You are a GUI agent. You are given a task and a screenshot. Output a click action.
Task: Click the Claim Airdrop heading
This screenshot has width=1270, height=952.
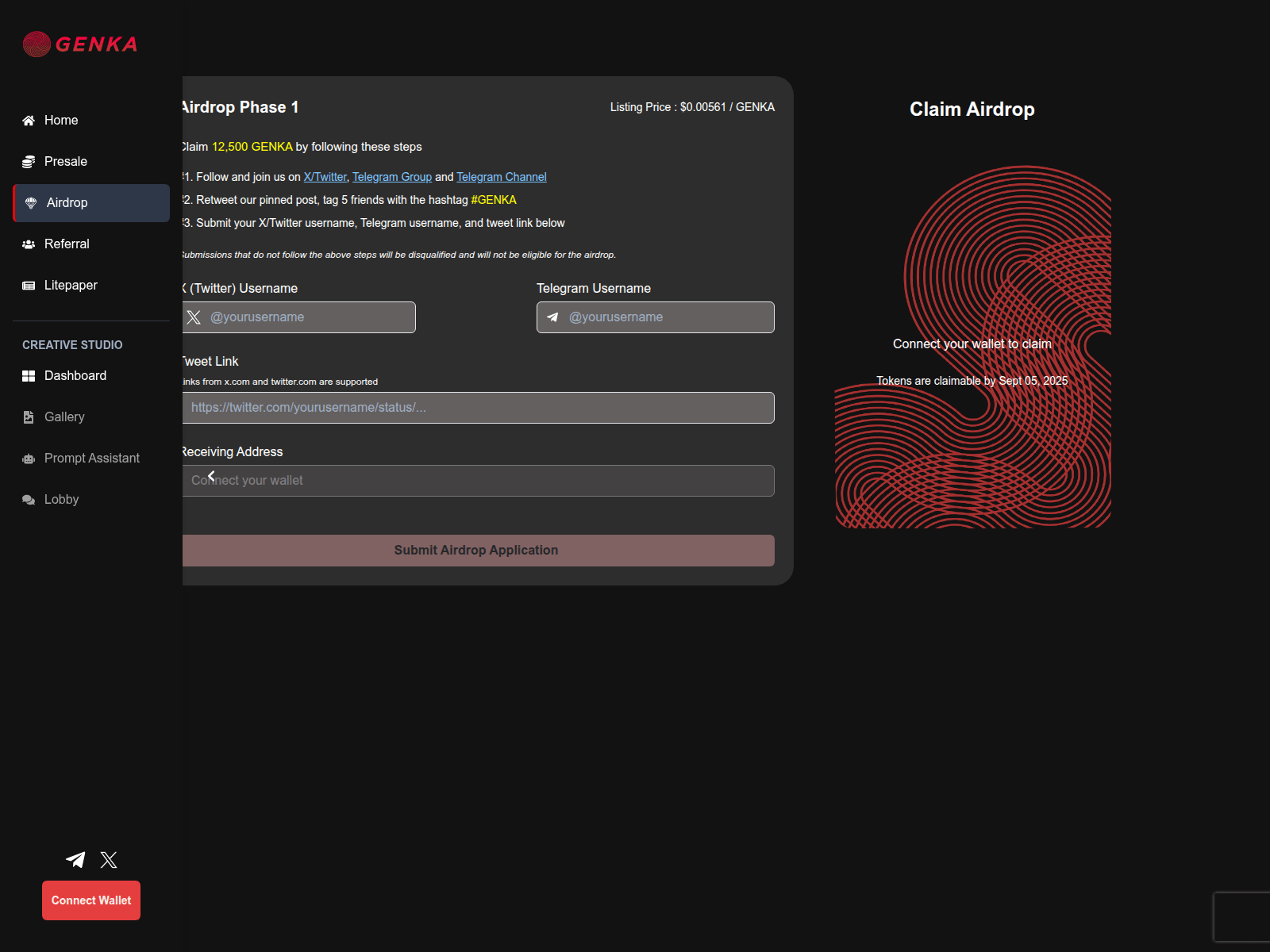[972, 109]
